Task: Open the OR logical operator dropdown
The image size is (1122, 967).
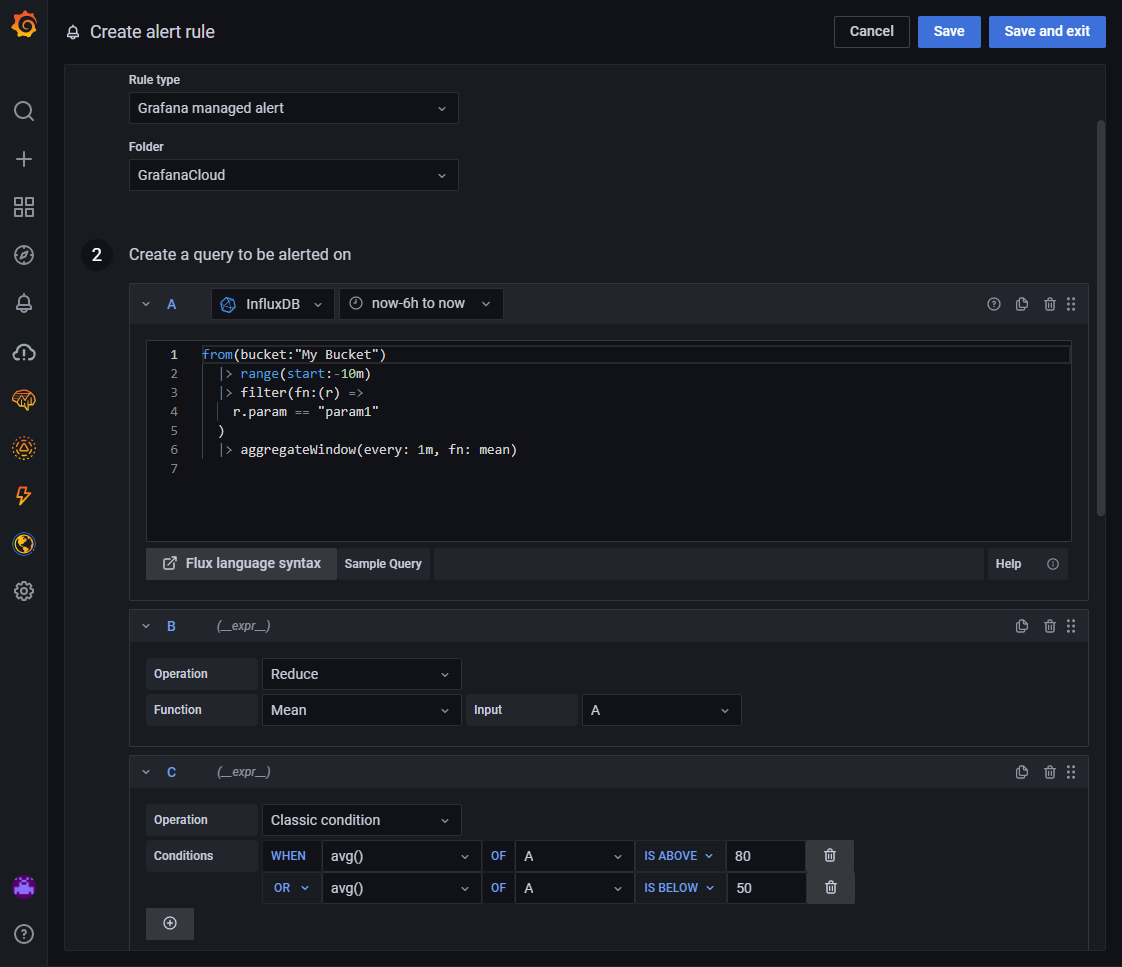Action: 291,888
